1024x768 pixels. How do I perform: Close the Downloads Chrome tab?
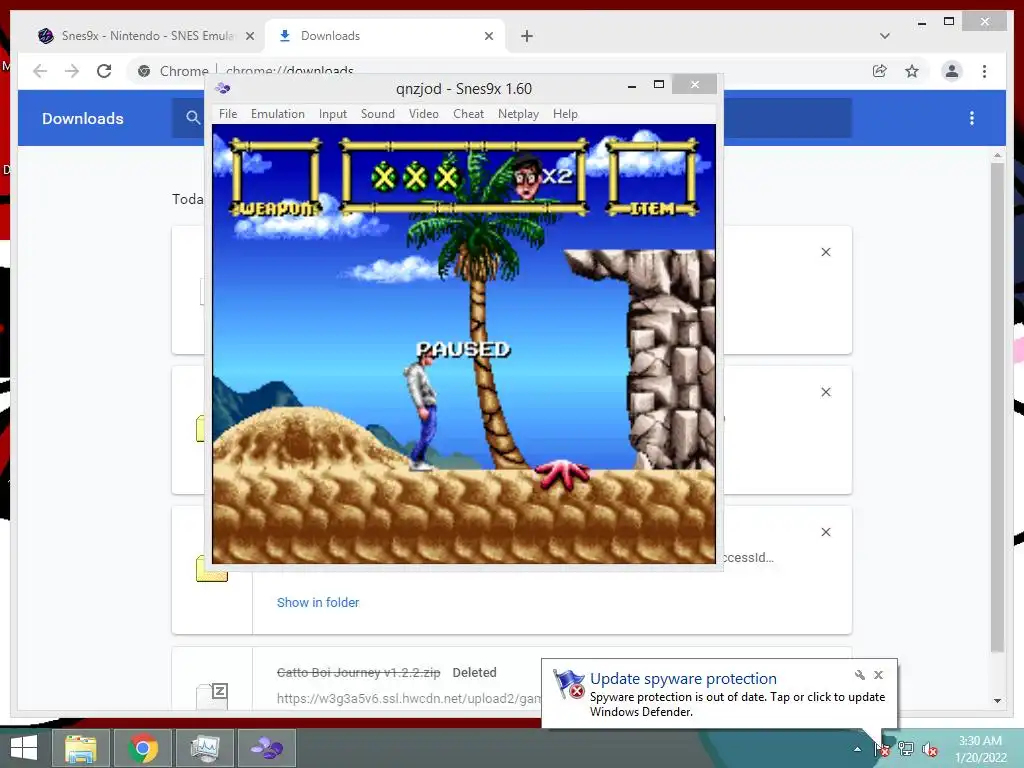pyautogui.click(x=488, y=36)
